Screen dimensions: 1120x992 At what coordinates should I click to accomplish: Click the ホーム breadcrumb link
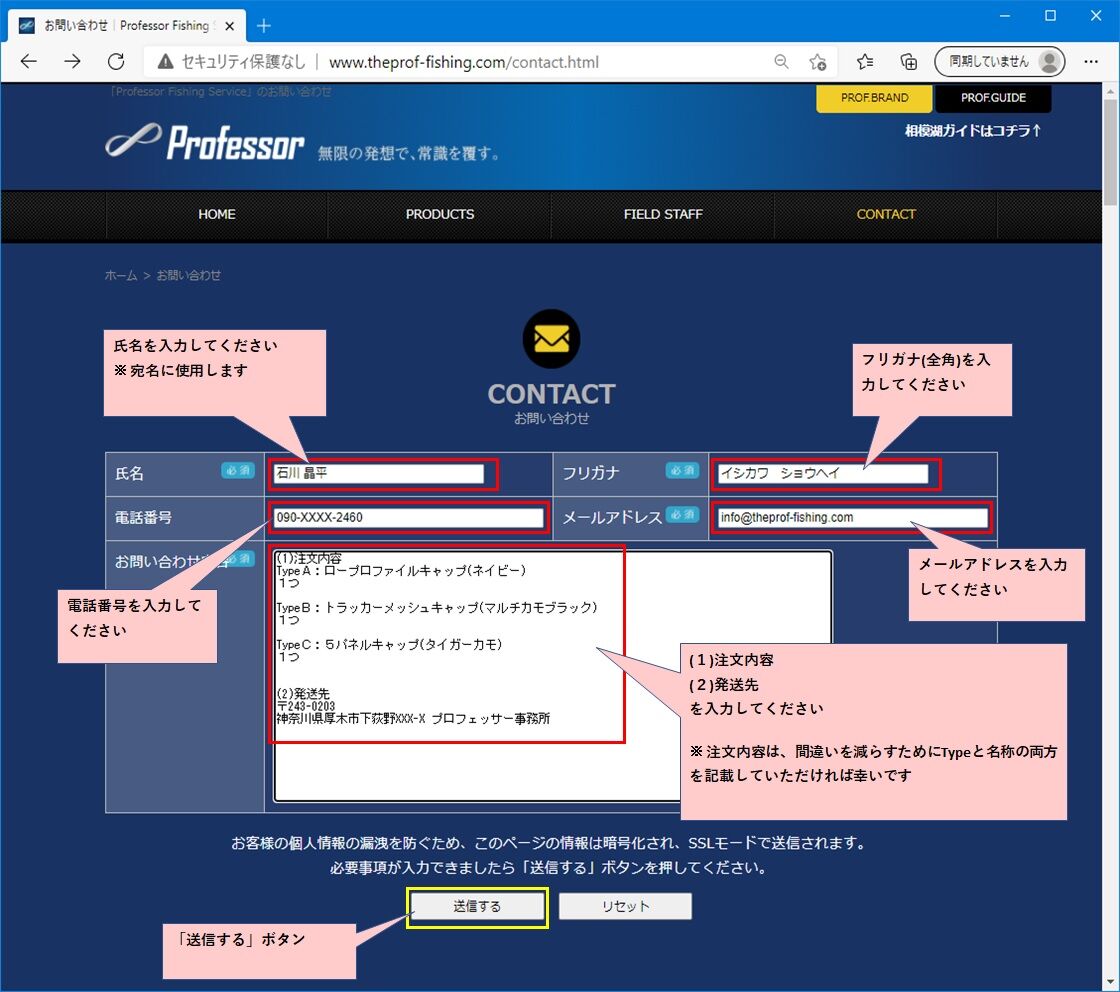(x=121, y=275)
